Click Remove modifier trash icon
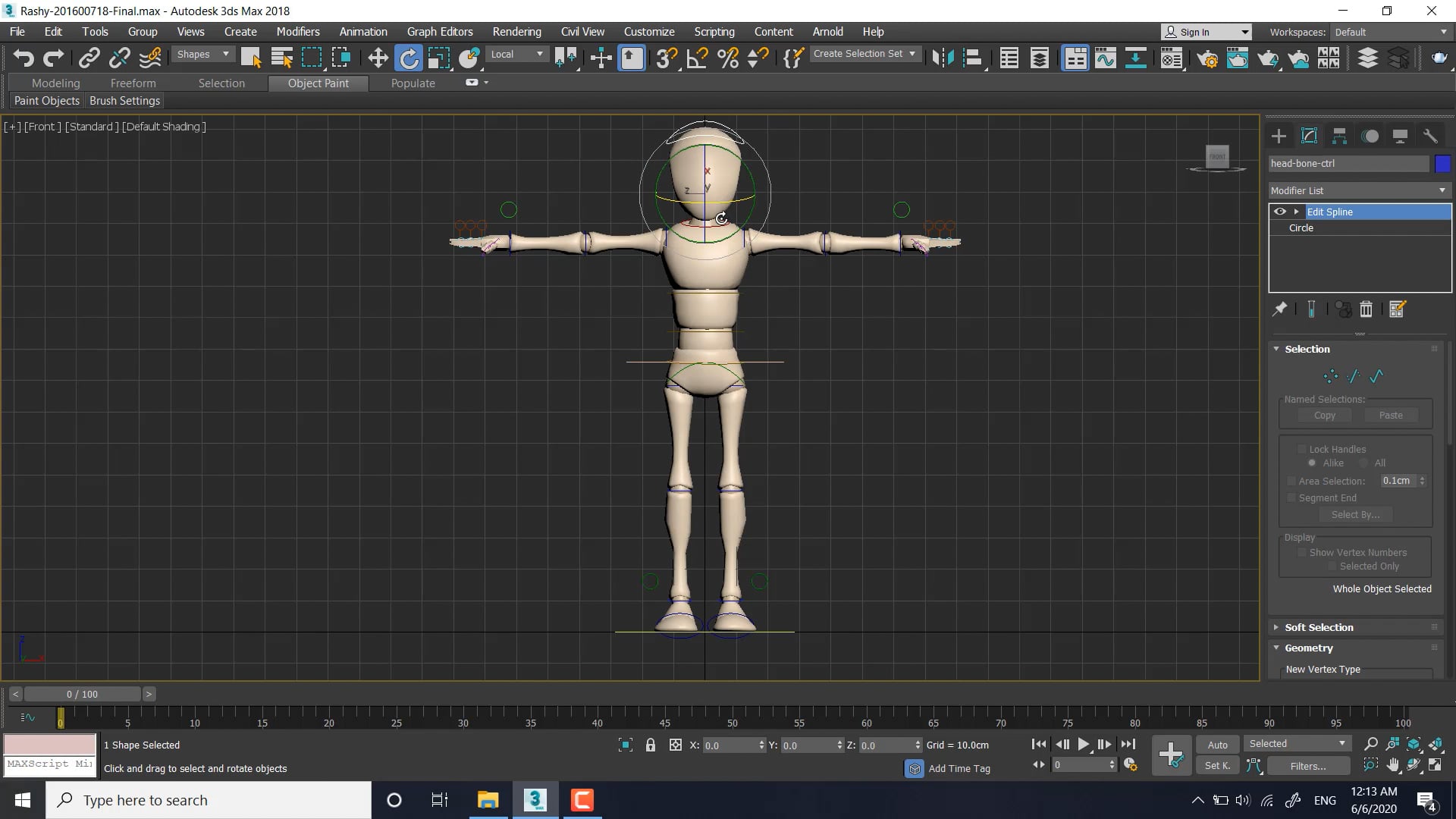1456x819 pixels. pos(1366,309)
